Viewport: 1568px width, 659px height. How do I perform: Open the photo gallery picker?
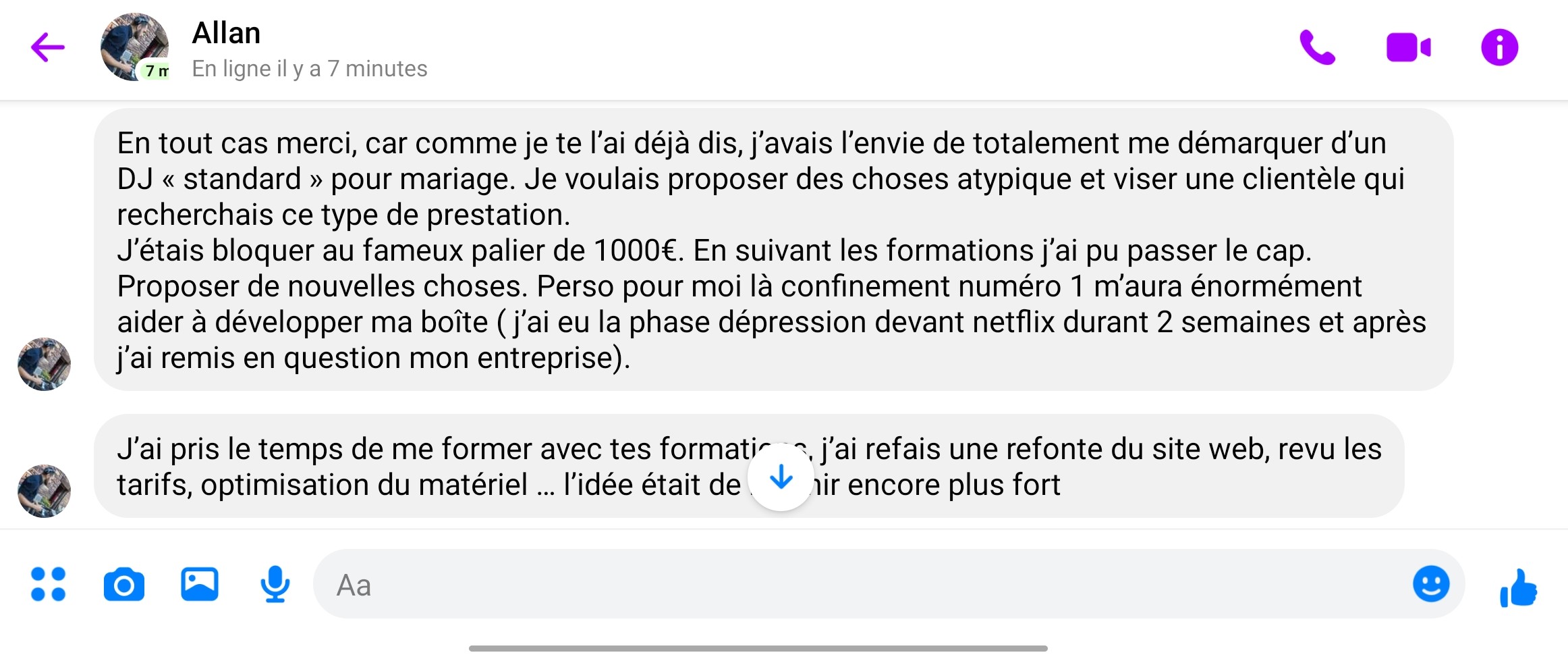coord(199,584)
